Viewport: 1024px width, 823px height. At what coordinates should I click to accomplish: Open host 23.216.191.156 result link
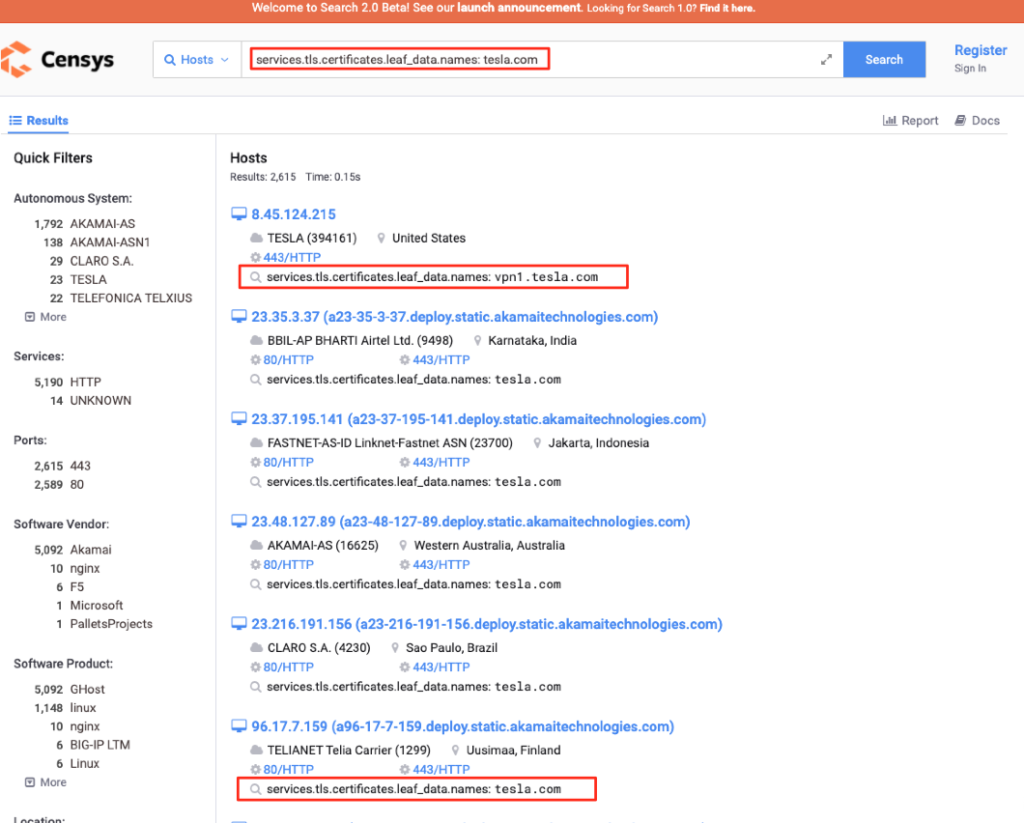tap(487, 624)
